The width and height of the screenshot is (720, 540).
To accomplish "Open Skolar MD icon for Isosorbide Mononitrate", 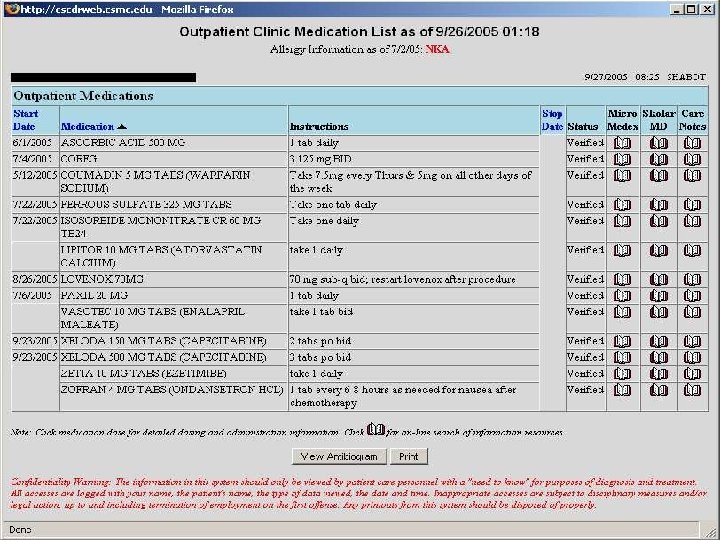I will point(658,221).
